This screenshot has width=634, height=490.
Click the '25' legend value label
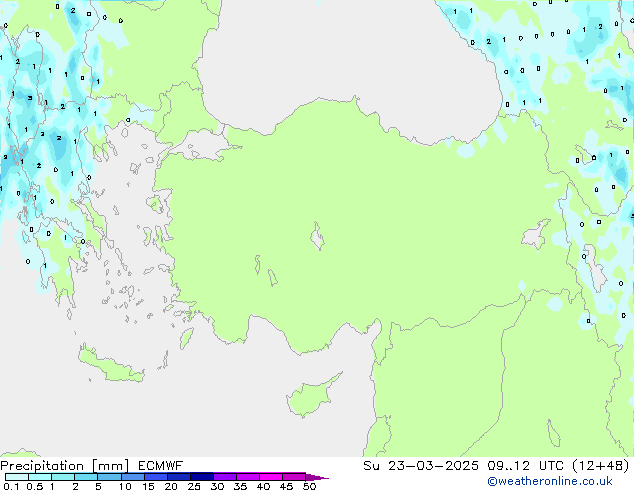[194, 486]
